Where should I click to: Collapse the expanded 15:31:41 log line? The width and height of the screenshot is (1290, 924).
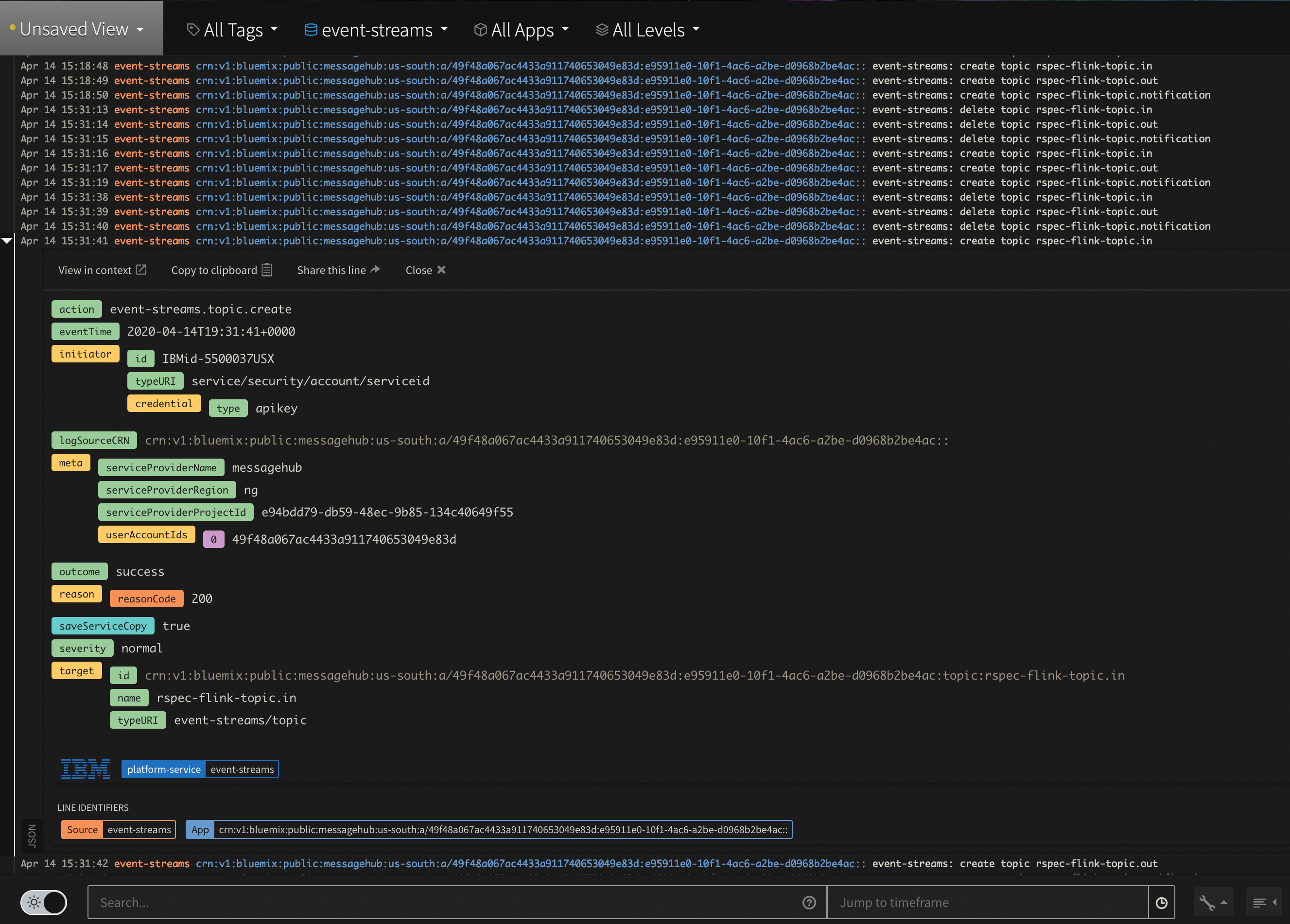[7, 240]
